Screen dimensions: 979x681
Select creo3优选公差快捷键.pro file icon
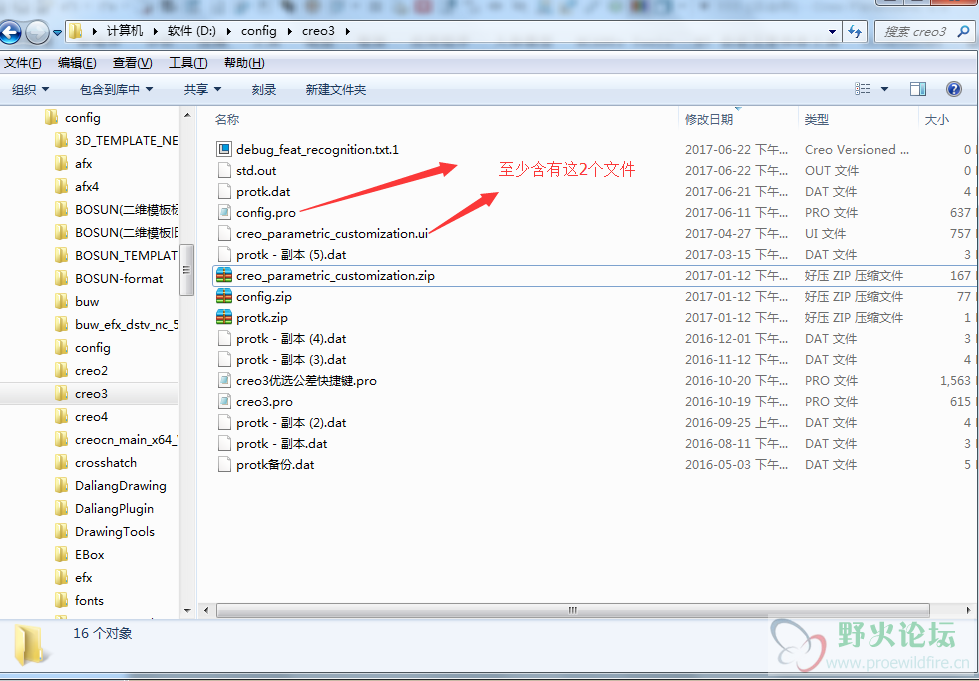point(224,381)
